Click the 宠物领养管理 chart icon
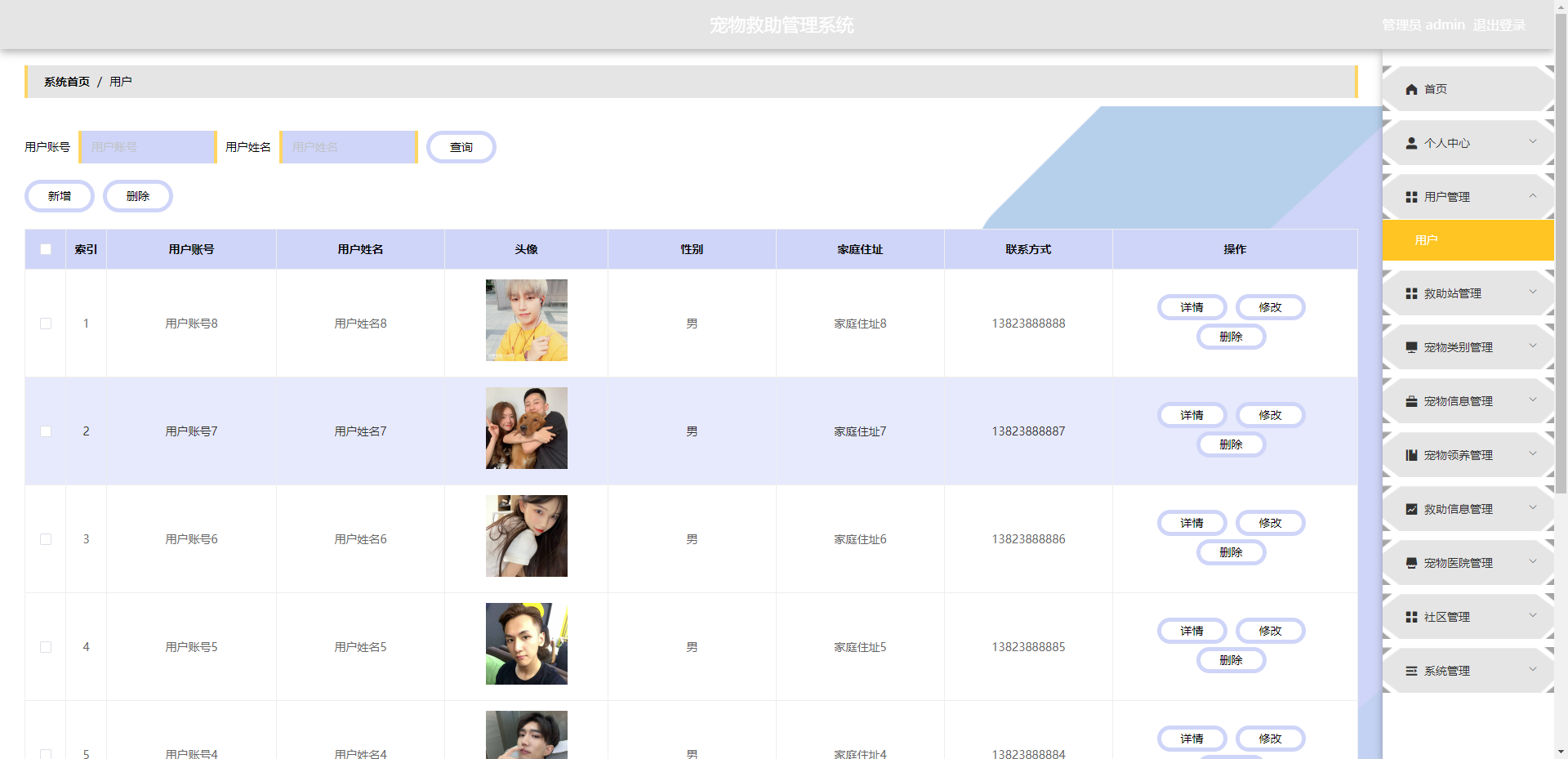The width and height of the screenshot is (1568, 759). pyautogui.click(x=1410, y=455)
